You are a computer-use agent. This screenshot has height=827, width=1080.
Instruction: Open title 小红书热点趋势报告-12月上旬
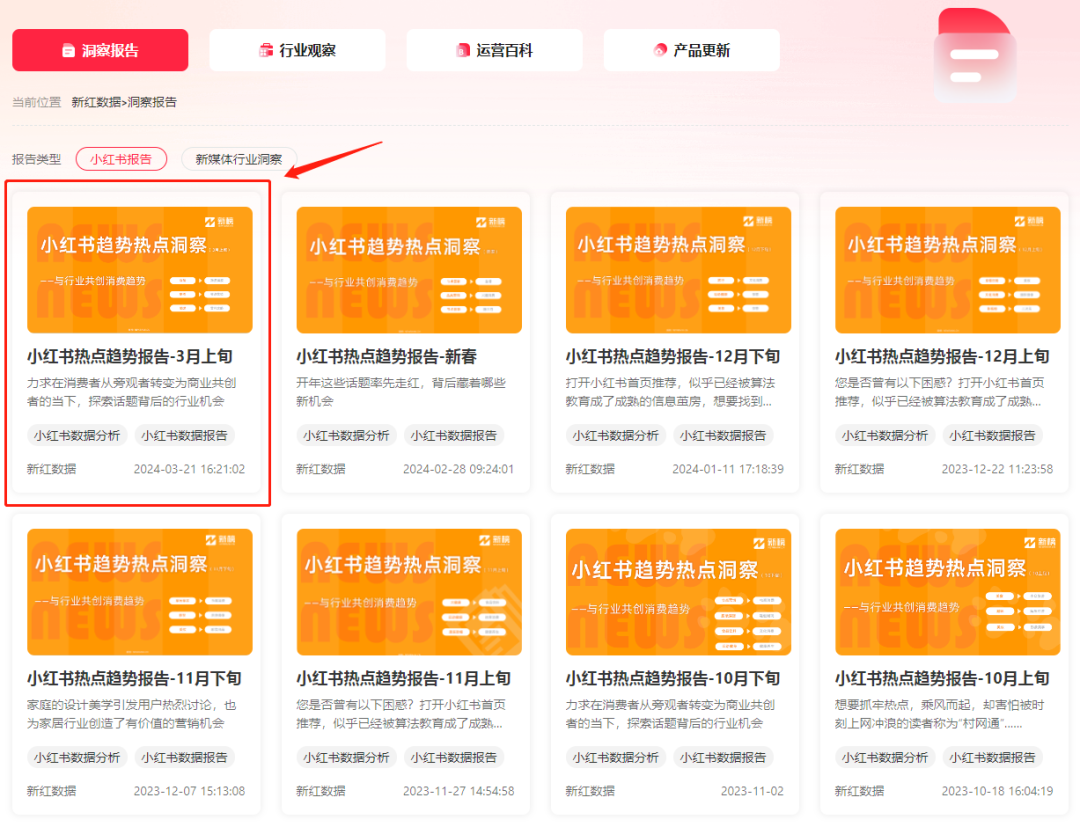942,357
